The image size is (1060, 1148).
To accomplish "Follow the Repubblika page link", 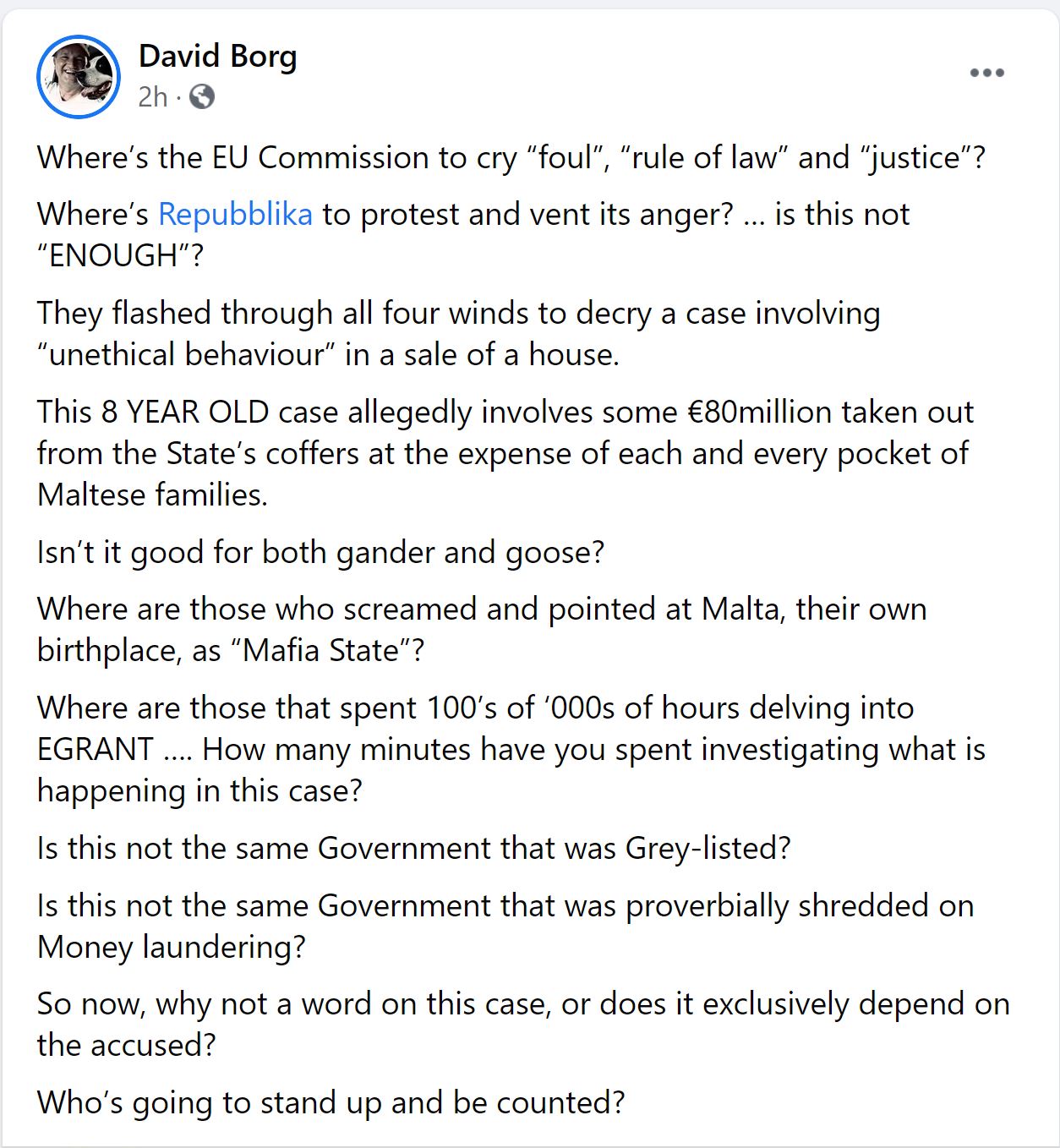I will (235, 215).
